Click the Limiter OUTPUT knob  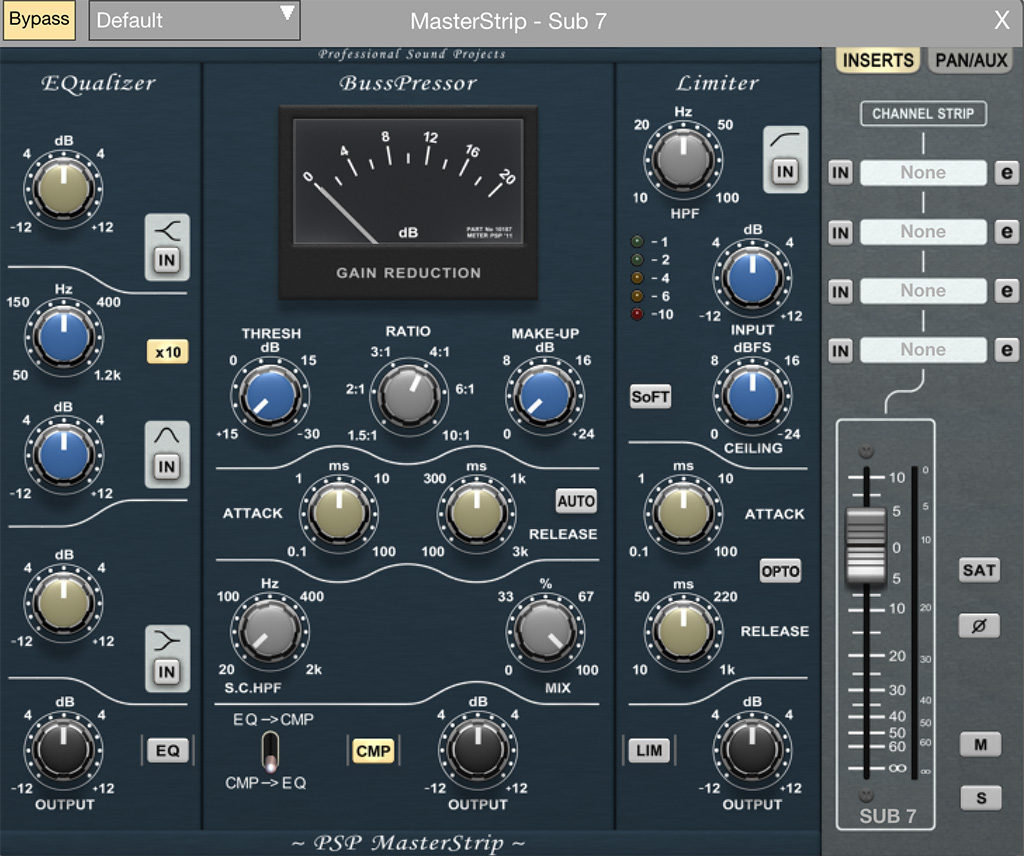752,751
